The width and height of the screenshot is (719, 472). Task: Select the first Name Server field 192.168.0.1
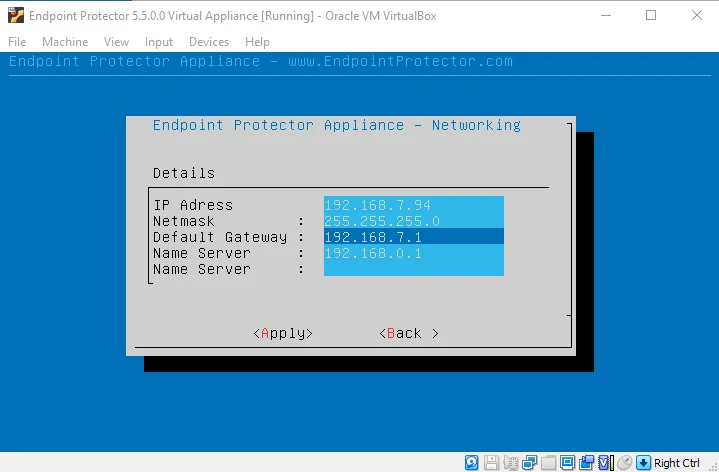[x=414, y=253]
